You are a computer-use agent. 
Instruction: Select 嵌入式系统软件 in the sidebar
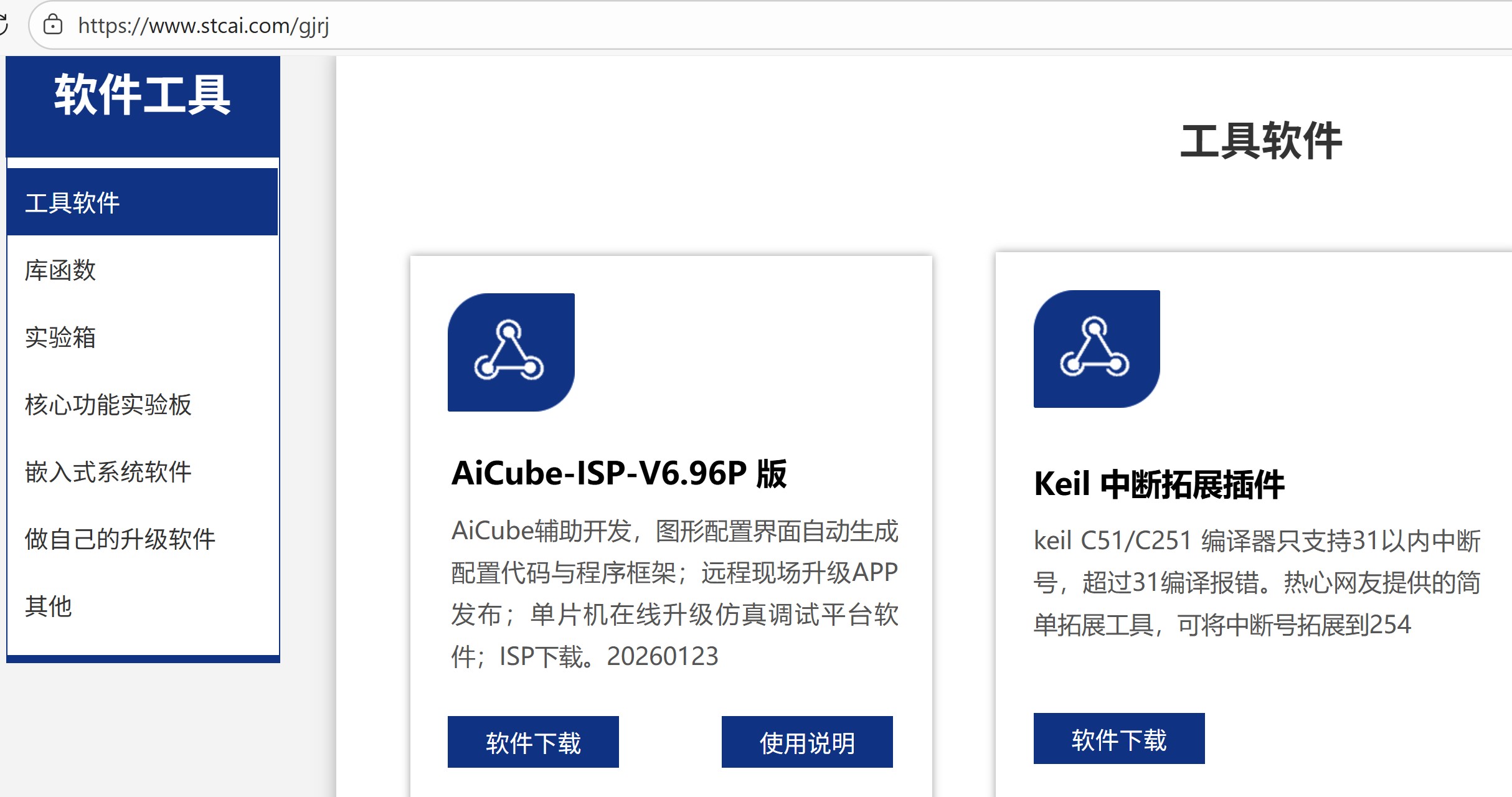[110, 472]
